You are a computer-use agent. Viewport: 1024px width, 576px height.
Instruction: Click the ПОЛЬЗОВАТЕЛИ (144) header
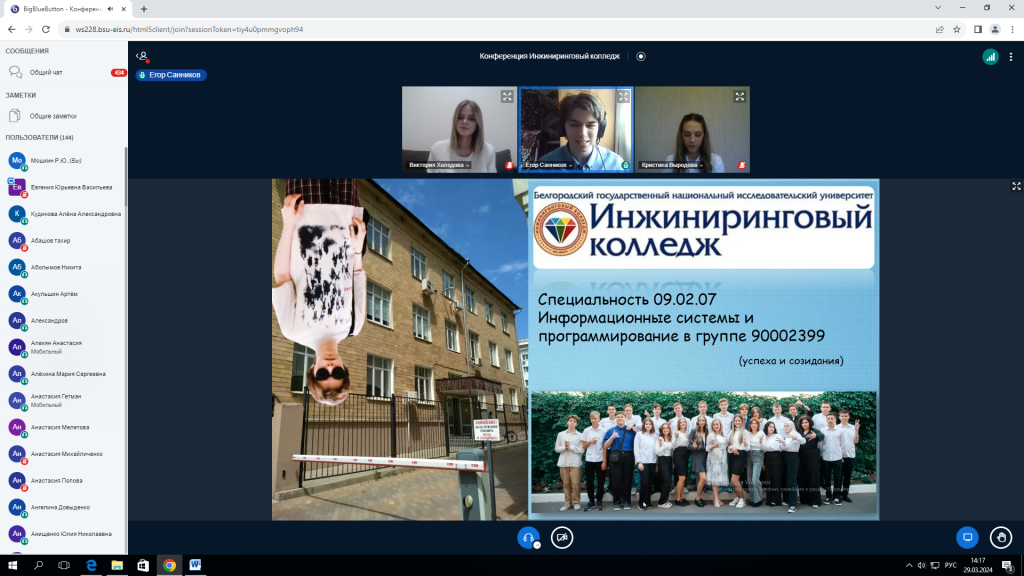click(x=39, y=138)
